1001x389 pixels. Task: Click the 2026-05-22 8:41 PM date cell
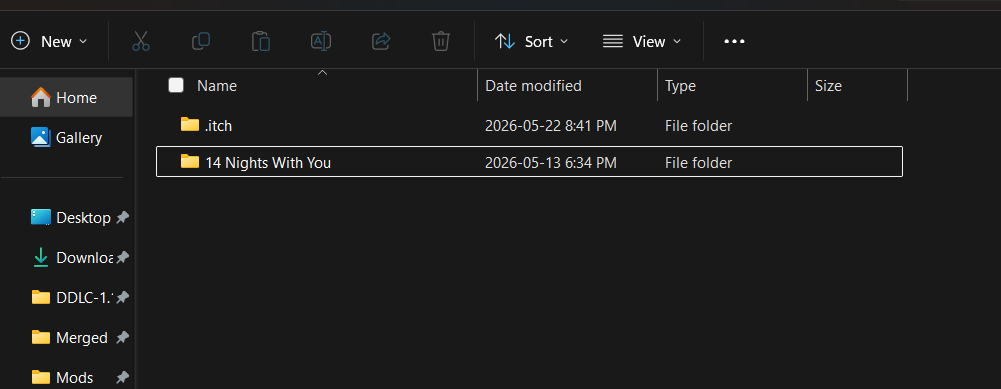point(551,126)
